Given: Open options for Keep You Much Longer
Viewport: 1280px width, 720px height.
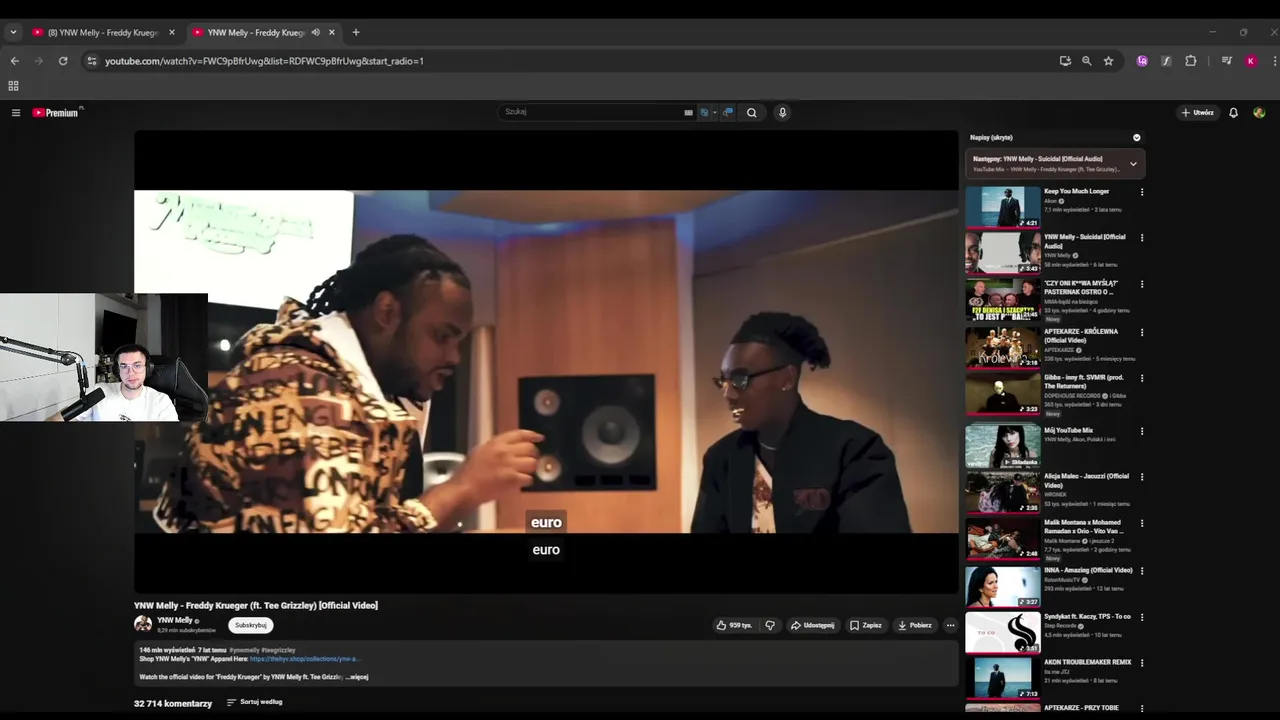Looking at the screenshot, I should click(x=1142, y=192).
